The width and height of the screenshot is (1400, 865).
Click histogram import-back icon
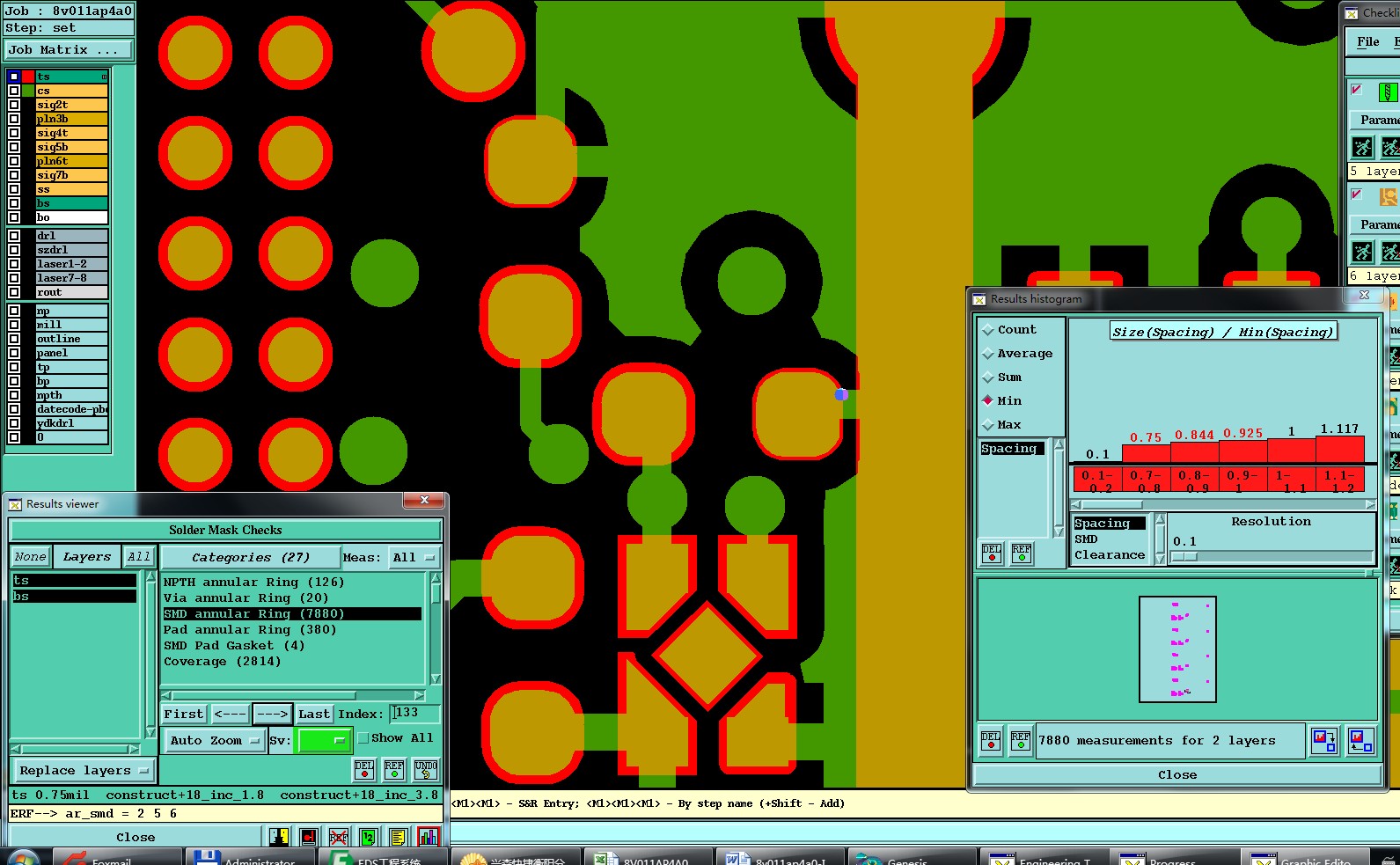1361,740
